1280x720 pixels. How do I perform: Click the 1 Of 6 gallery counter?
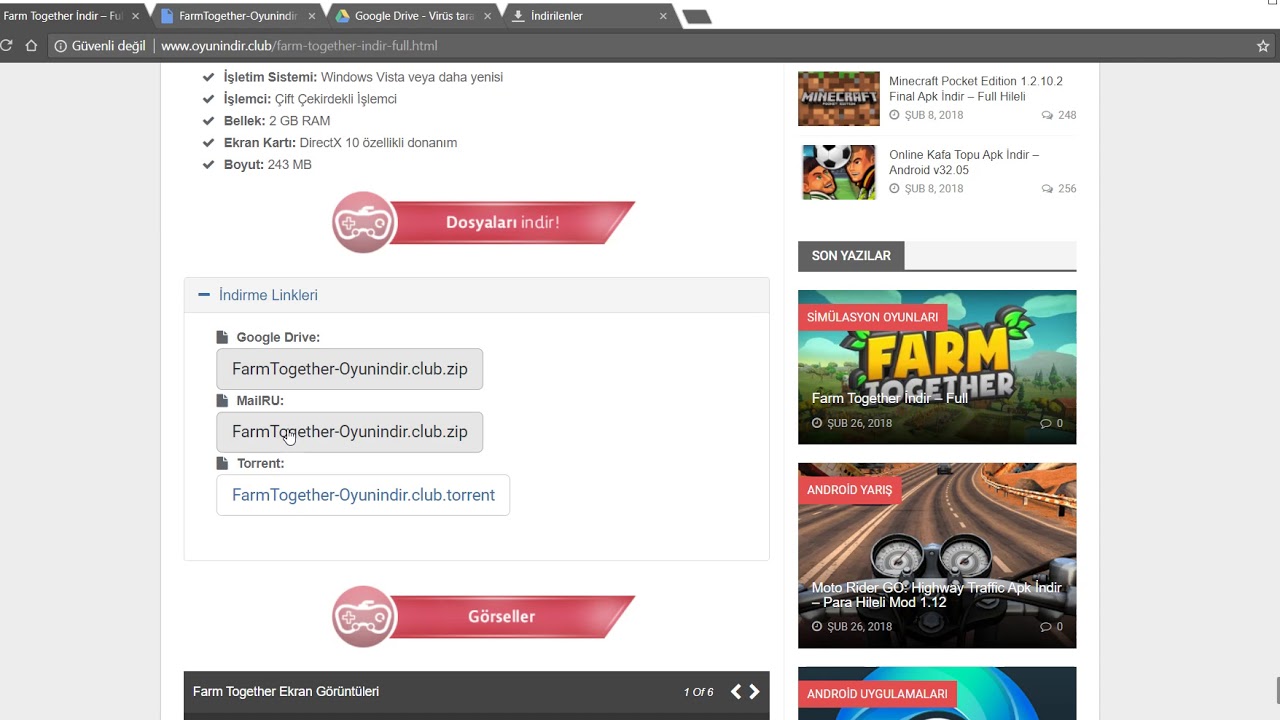coord(698,692)
